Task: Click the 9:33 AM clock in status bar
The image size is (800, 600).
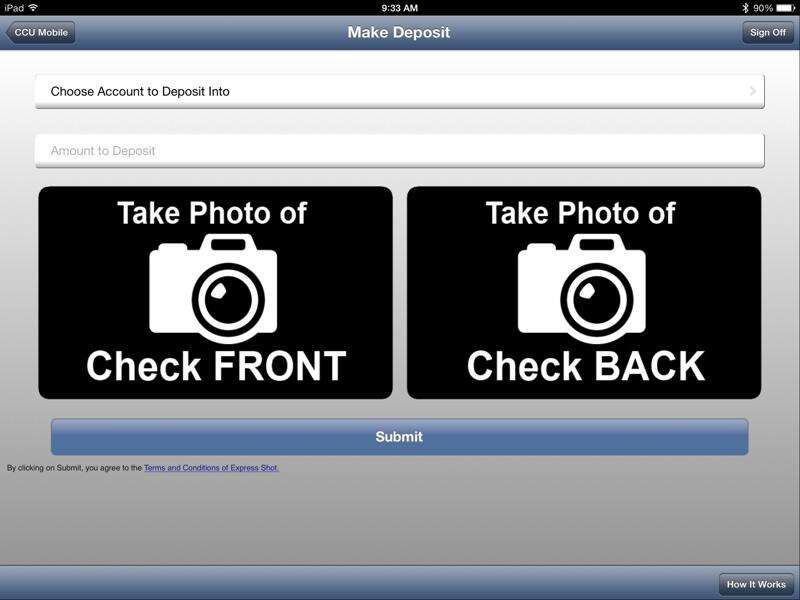Action: (x=399, y=8)
